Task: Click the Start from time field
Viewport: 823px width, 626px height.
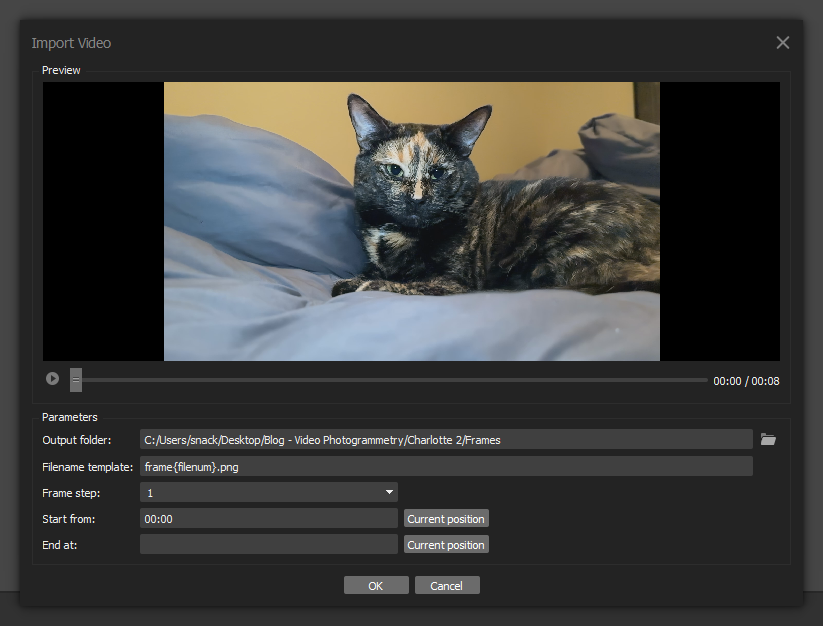Action: (x=268, y=518)
